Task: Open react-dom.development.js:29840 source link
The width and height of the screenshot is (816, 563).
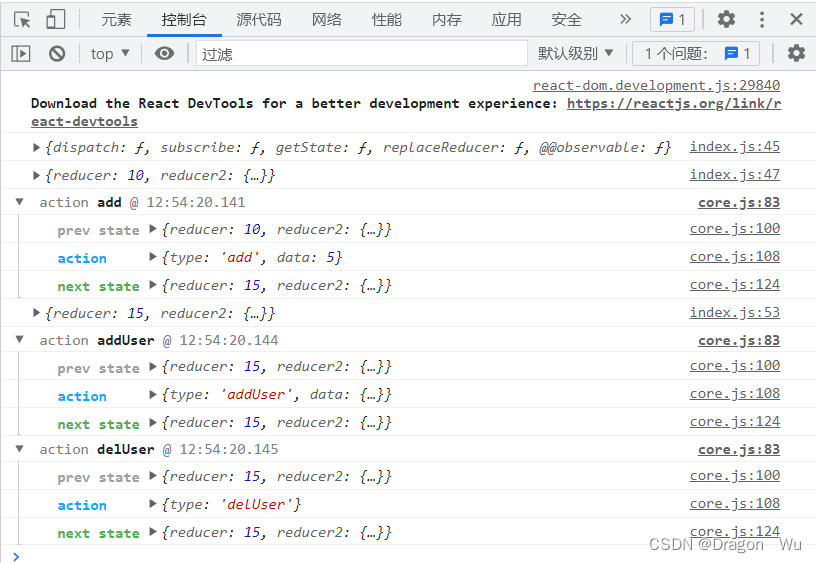Action: pos(656,85)
